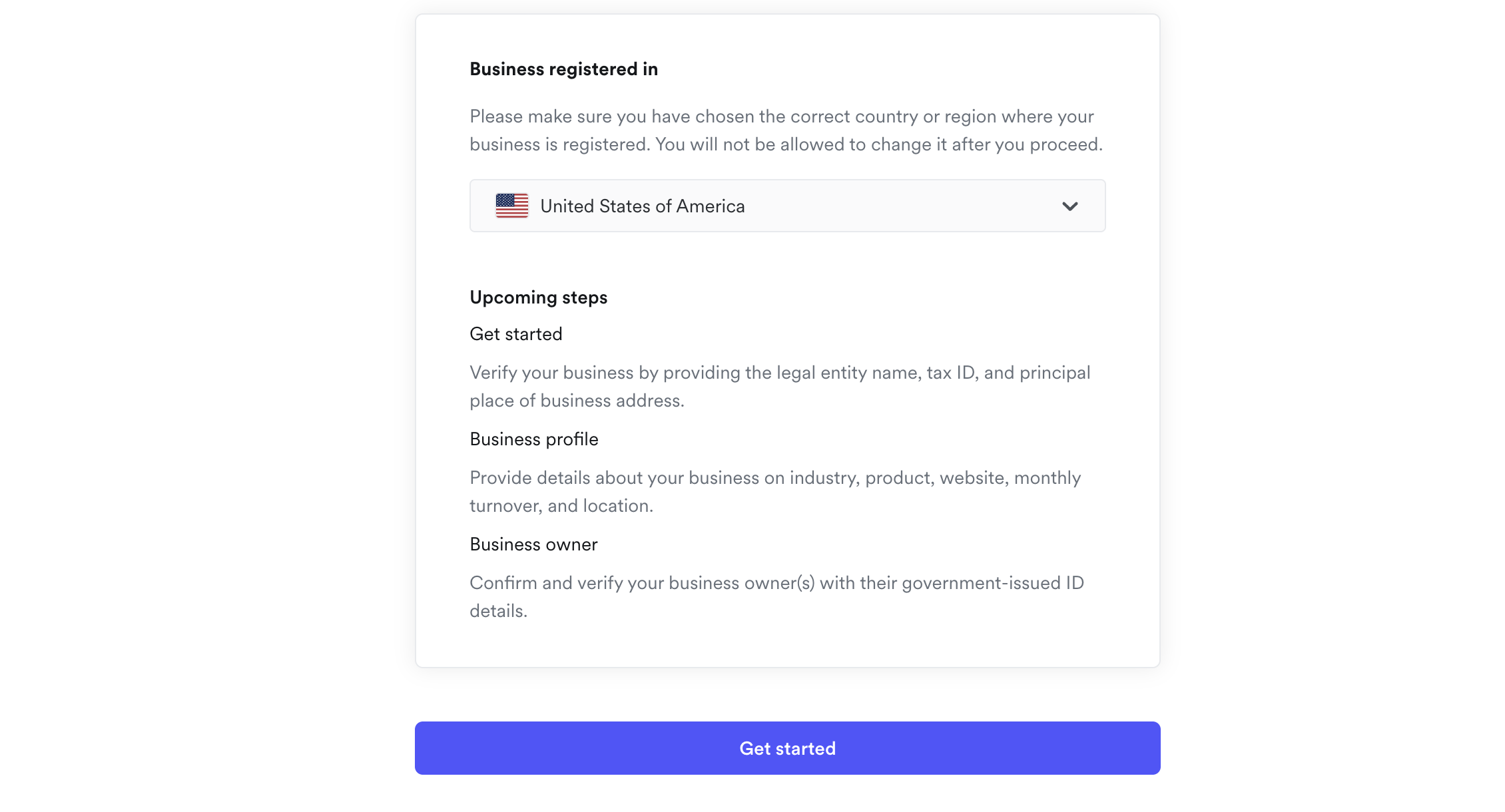
Task: Select the Business profile step title
Action: point(533,439)
